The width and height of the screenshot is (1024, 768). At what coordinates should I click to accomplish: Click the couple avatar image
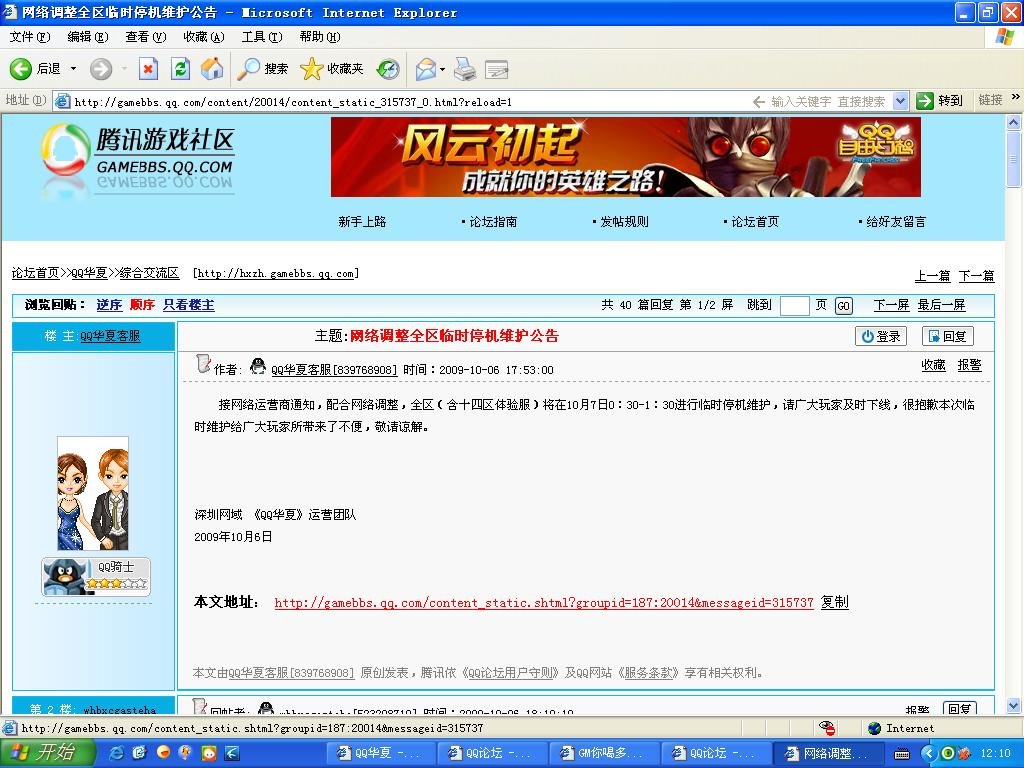(x=93, y=493)
